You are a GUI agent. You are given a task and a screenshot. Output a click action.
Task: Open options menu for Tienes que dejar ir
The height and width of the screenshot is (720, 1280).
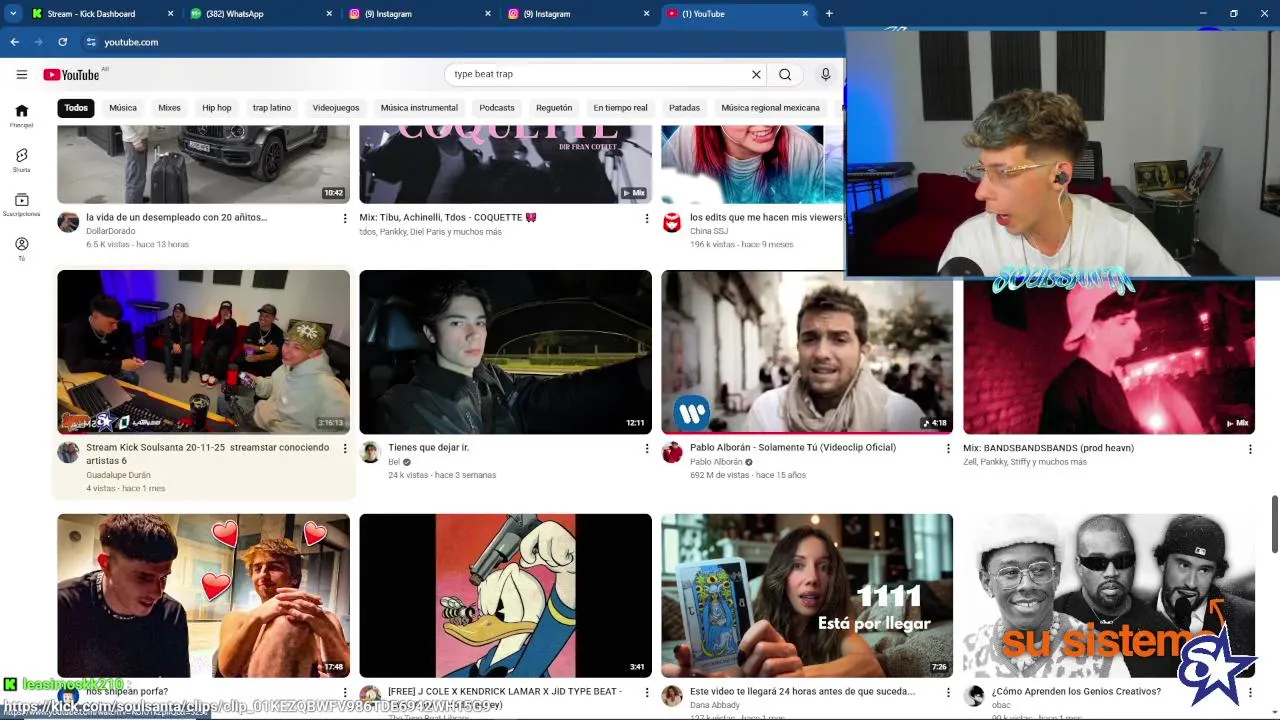[x=647, y=449]
